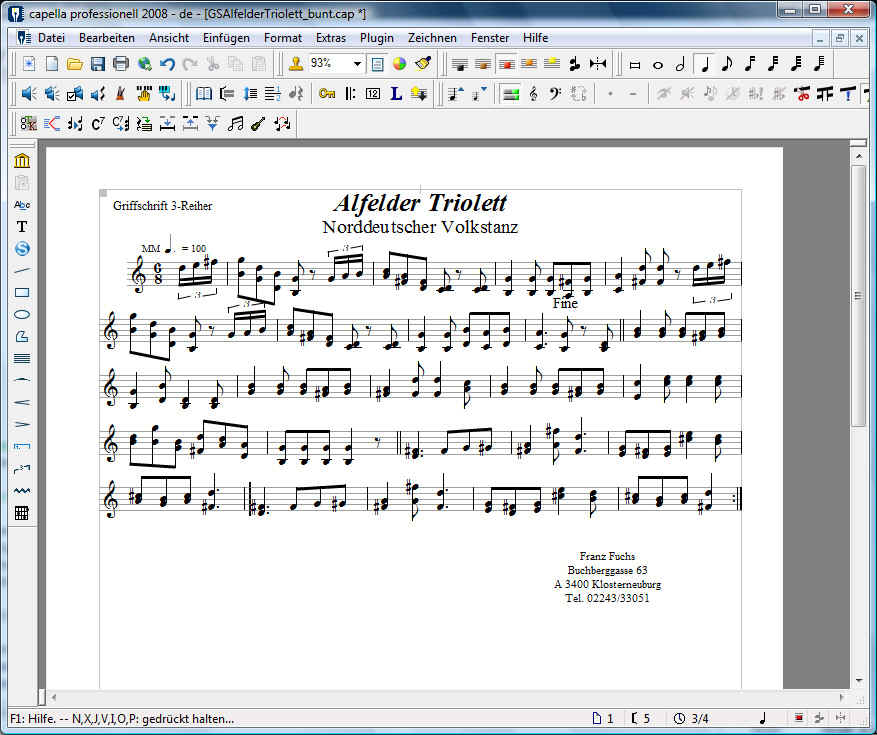Choose the plain text 'T' tool
This screenshot has width=877, height=735.
[22, 227]
